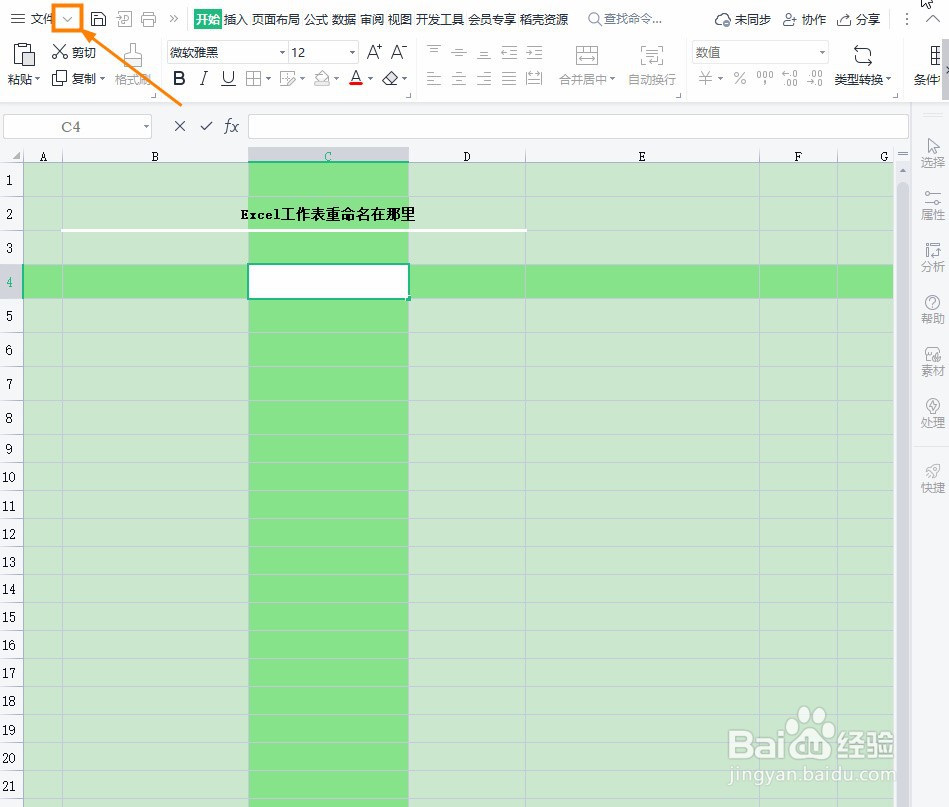Image resolution: width=949 pixels, height=807 pixels.
Task: Click the 分享 button
Action: click(x=858, y=19)
